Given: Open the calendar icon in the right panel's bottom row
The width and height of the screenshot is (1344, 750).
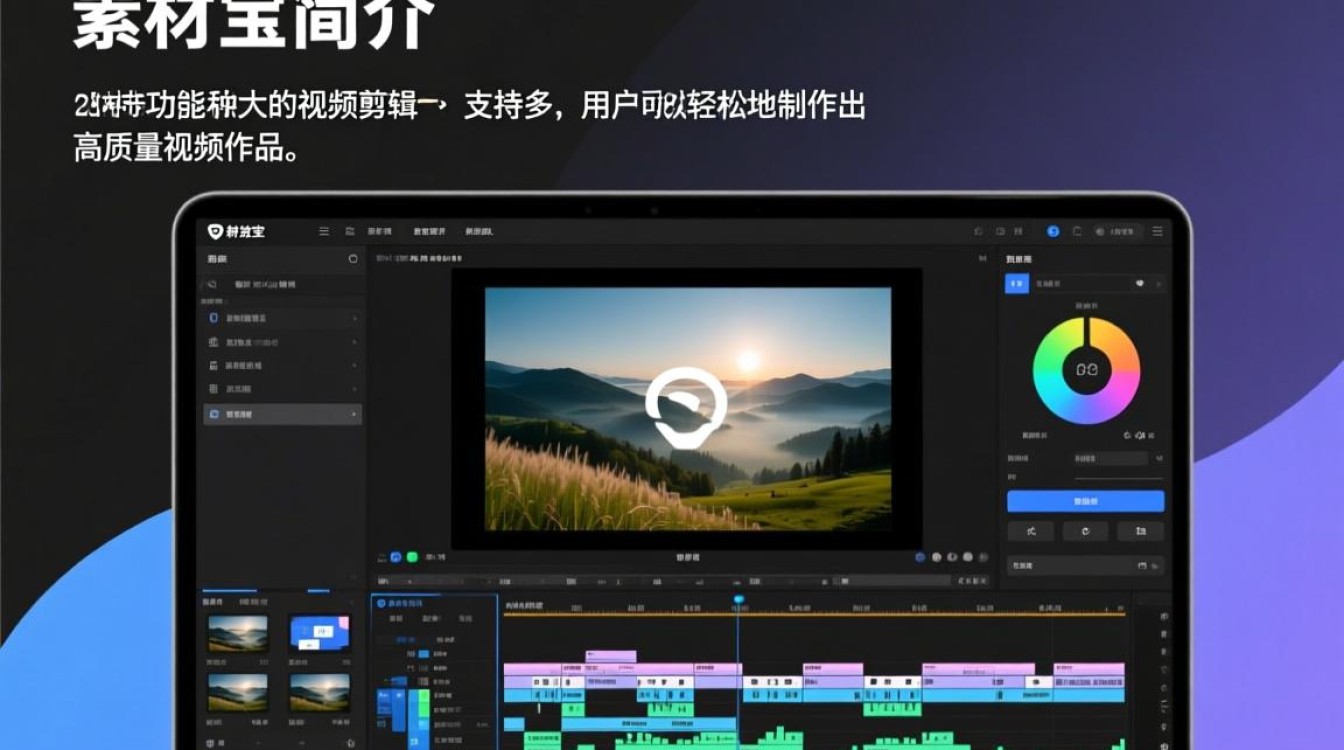Looking at the screenshot, I should 1142,566.
